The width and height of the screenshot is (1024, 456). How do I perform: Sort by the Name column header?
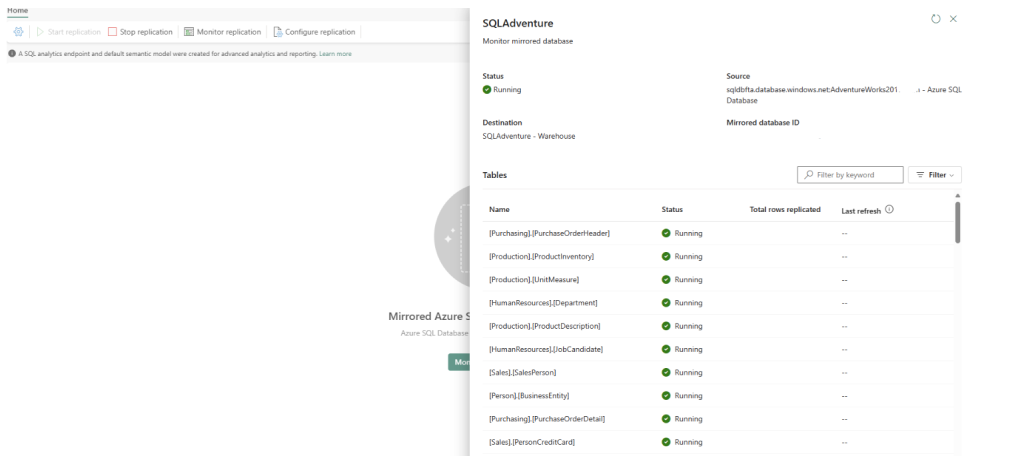[x=499, y=210]
